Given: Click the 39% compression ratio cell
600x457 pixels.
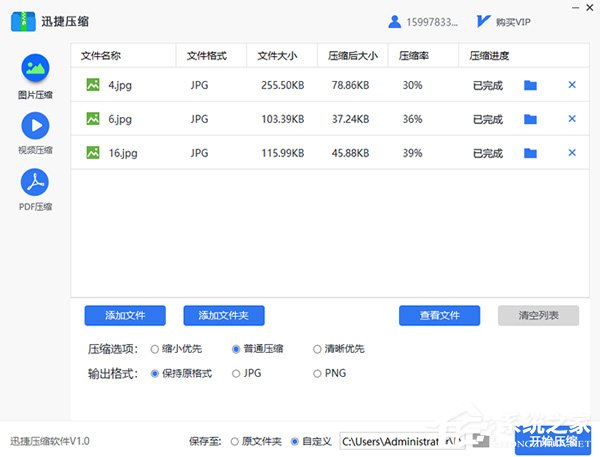Looking at the screenshot, I should click(412, 153).
